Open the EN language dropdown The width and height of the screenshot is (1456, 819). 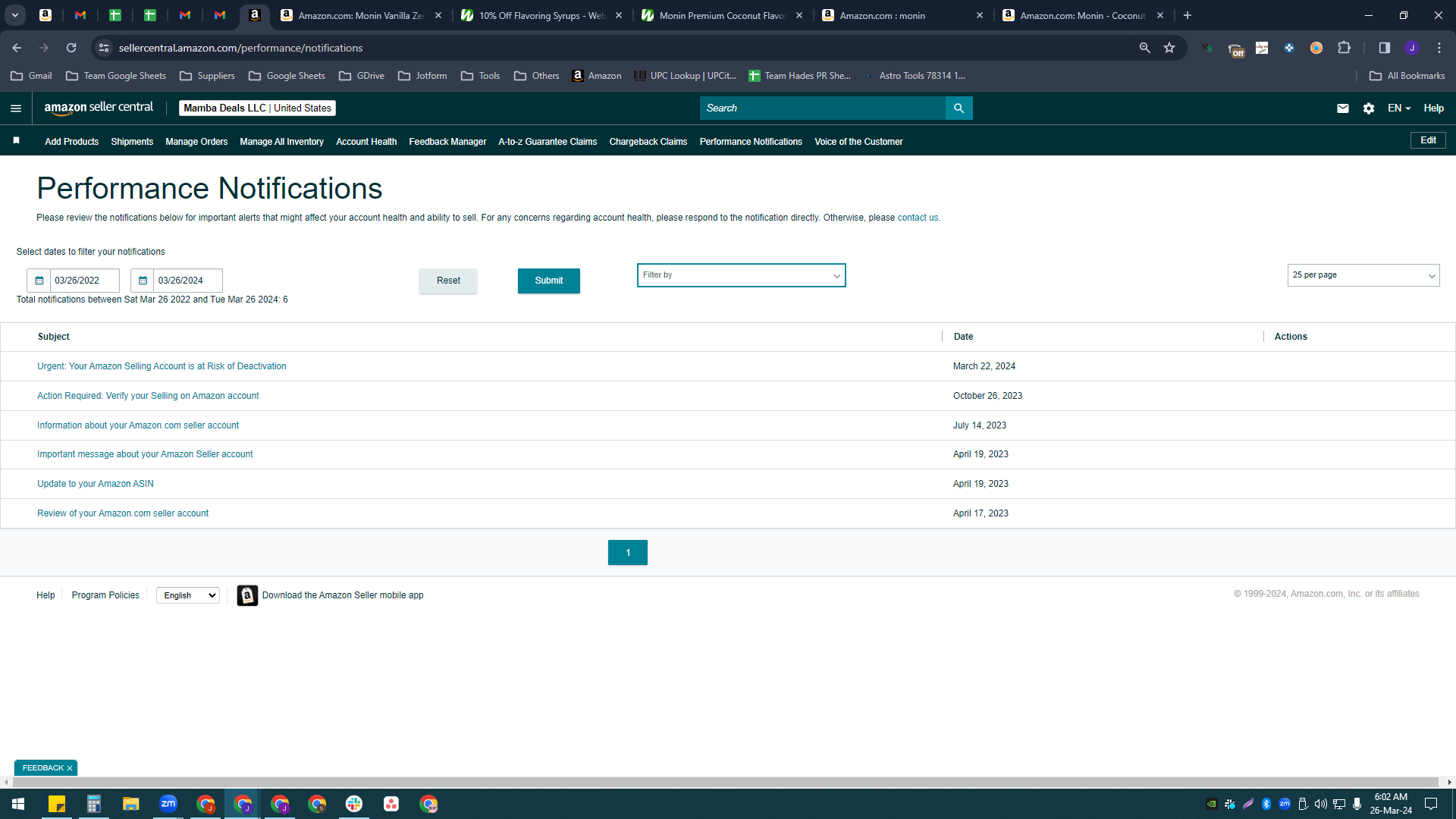1398,108
